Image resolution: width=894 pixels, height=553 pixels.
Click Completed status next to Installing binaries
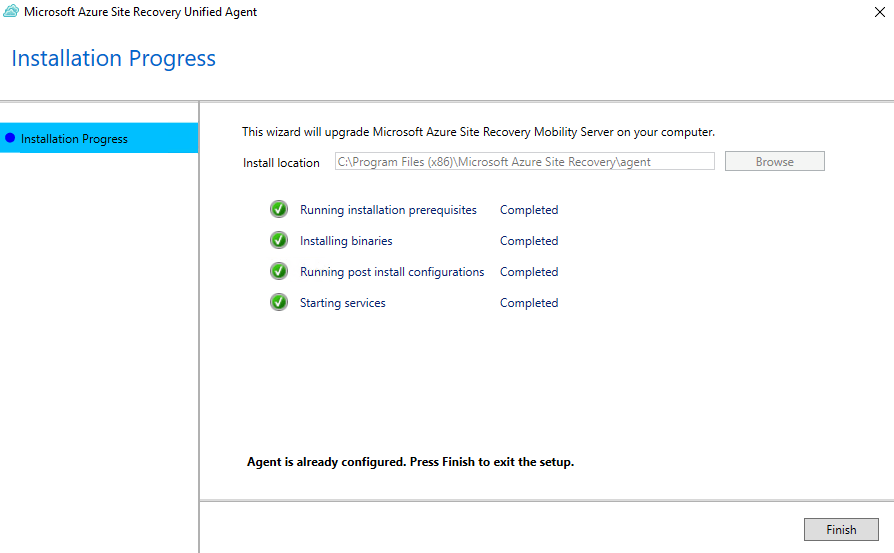[529, 241]
